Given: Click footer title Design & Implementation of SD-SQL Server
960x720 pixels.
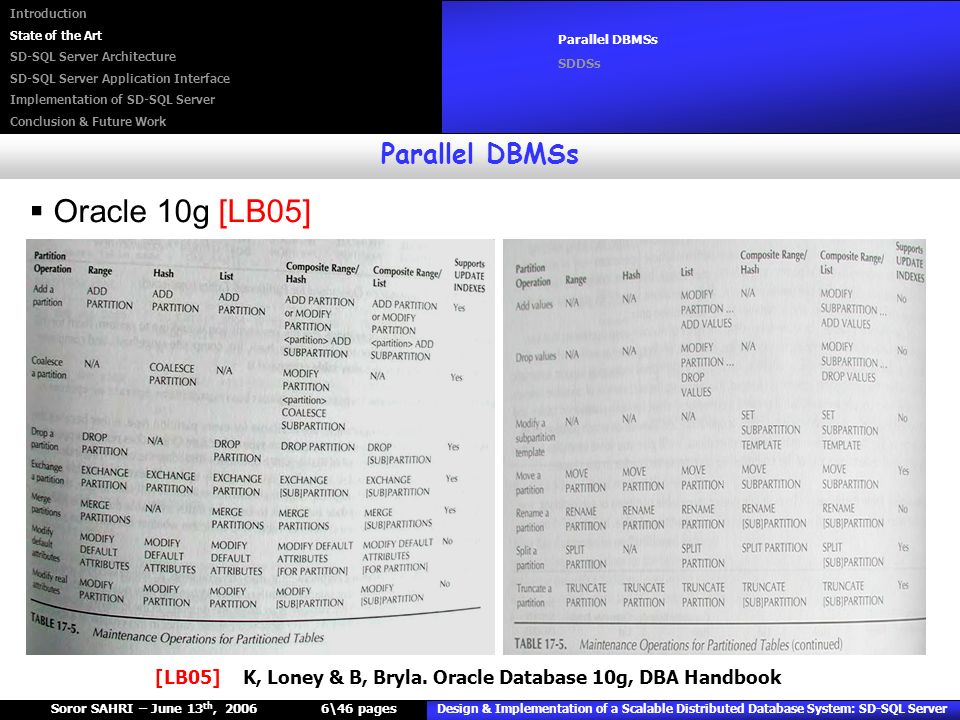Looking at the screenshot, I should coord(692,709).
